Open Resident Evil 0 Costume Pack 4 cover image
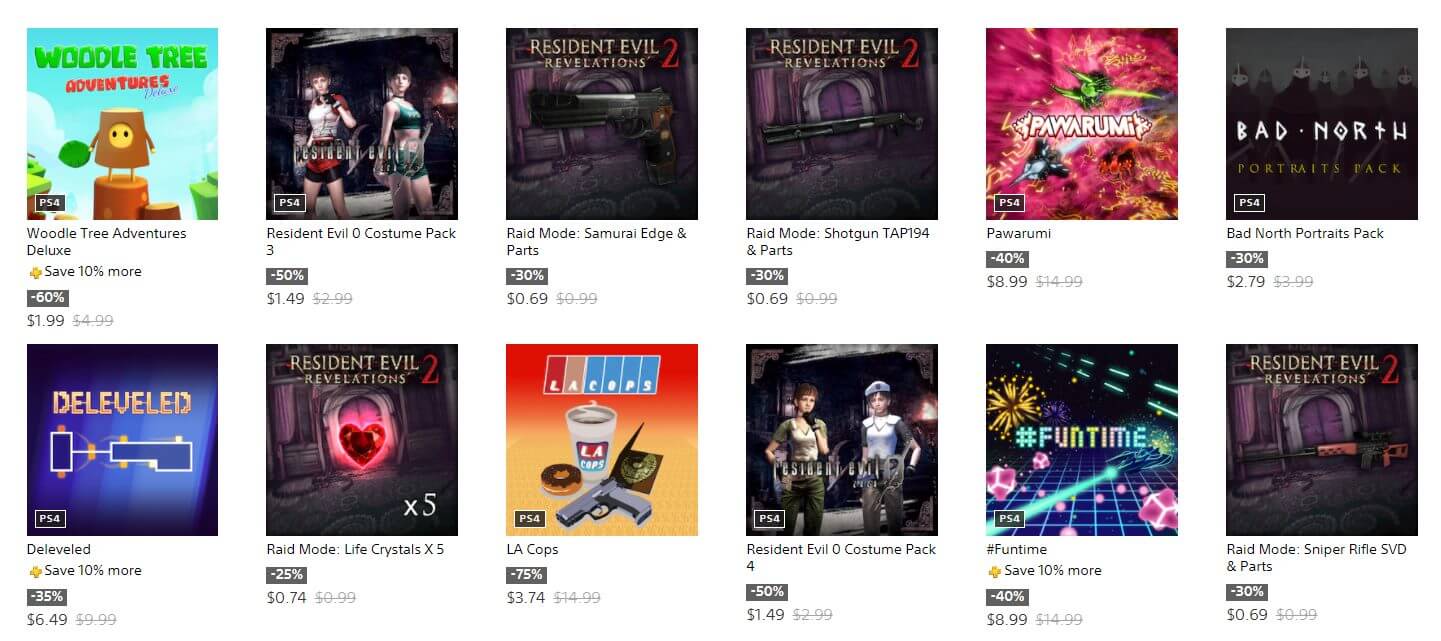Screen dimensions: 1441x641 842,440
